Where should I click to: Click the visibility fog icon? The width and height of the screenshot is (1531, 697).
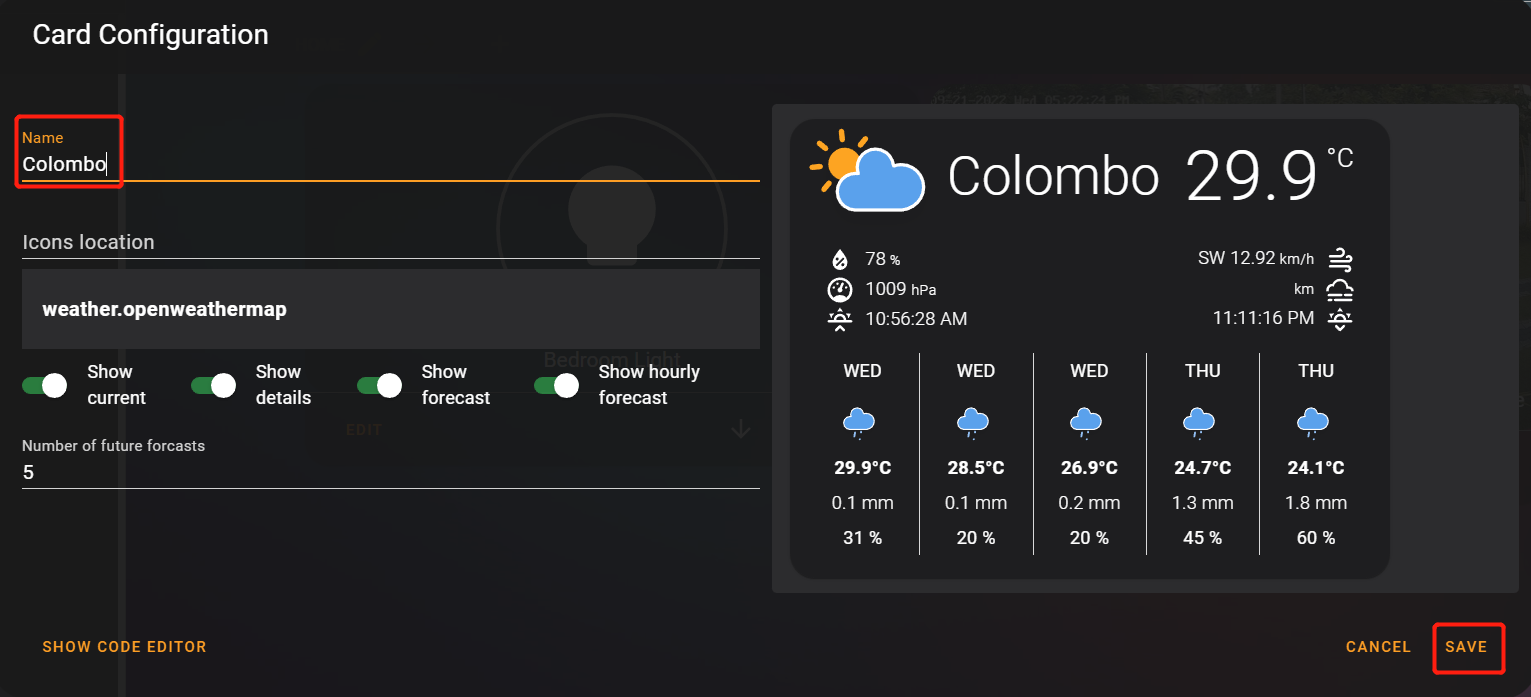click(1340, 290)
